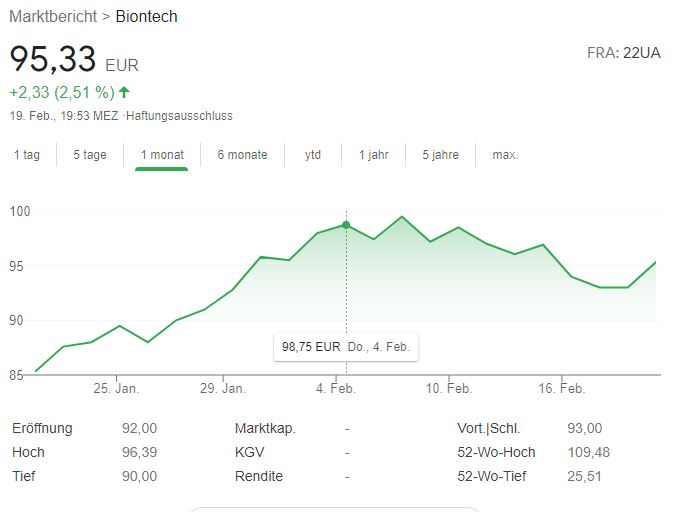
Task: Show the 6 monate chart range
Action: pyautogui.click(x=242, y=155)
